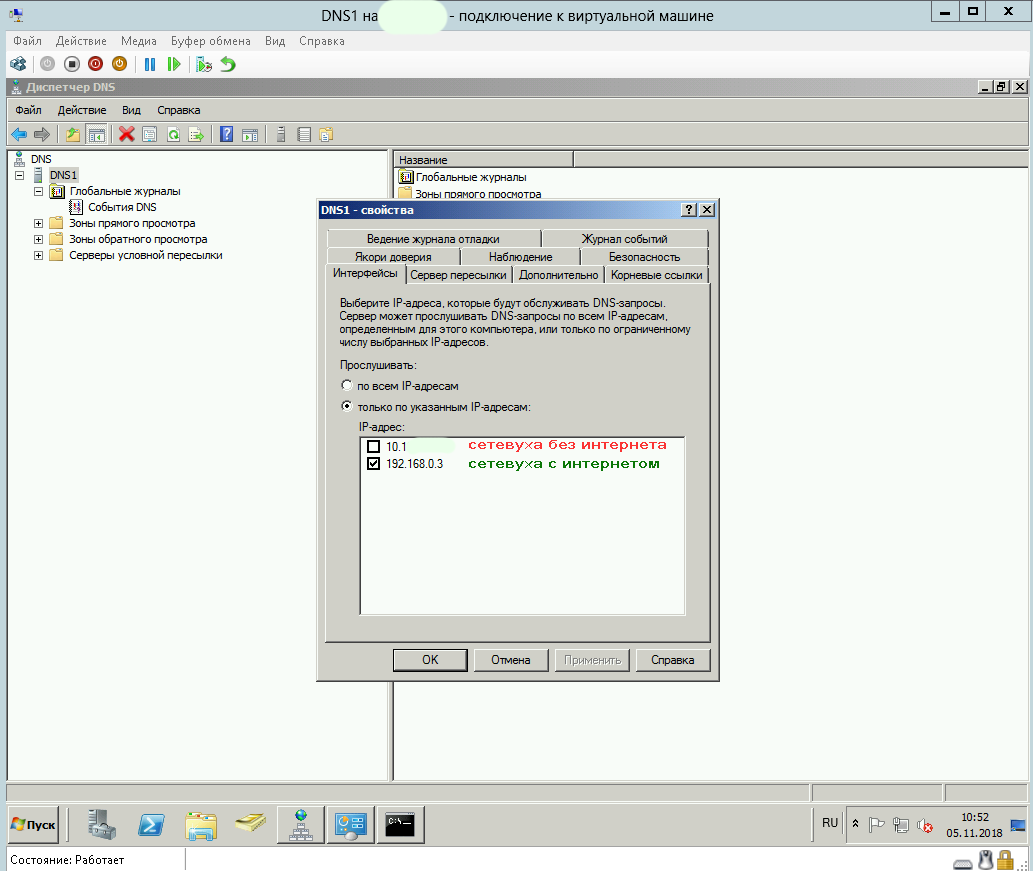1033x871 pixels.
Task: Select События DNS in the tree
Action: pos(123,207)
